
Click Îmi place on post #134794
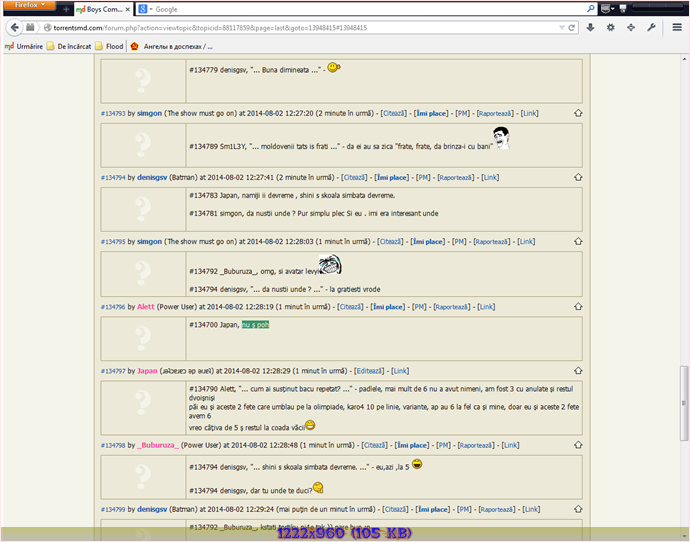coord(392,178)
